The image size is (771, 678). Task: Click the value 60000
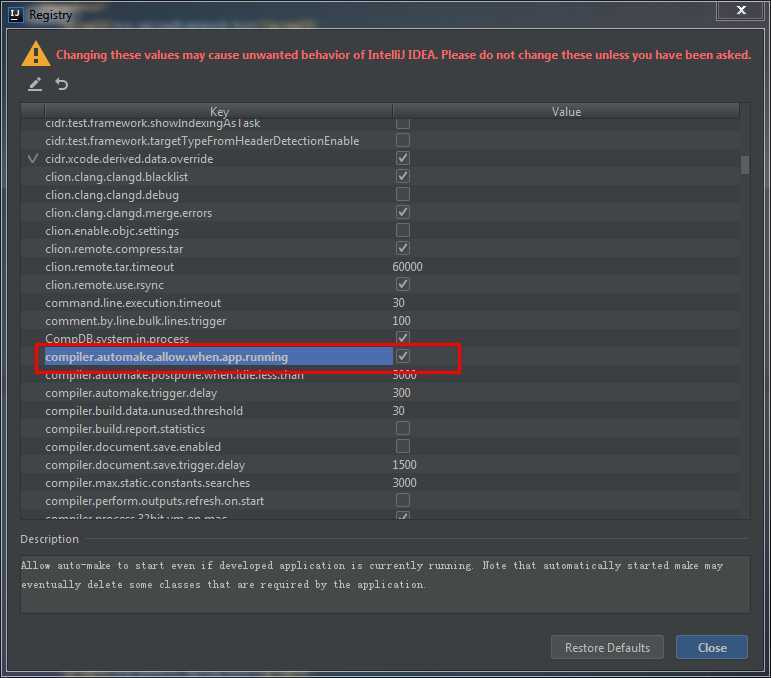pyautogui.click(x=407, y=267)
